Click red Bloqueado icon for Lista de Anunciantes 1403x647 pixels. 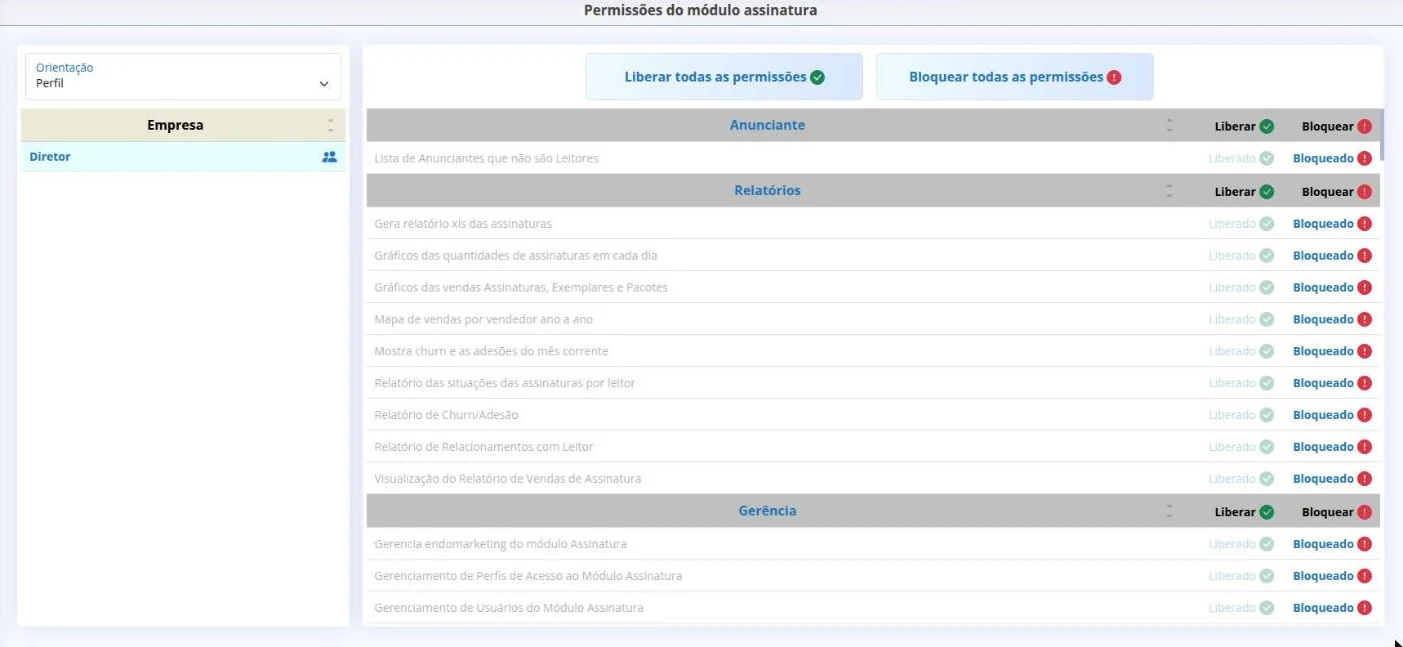1365,158
